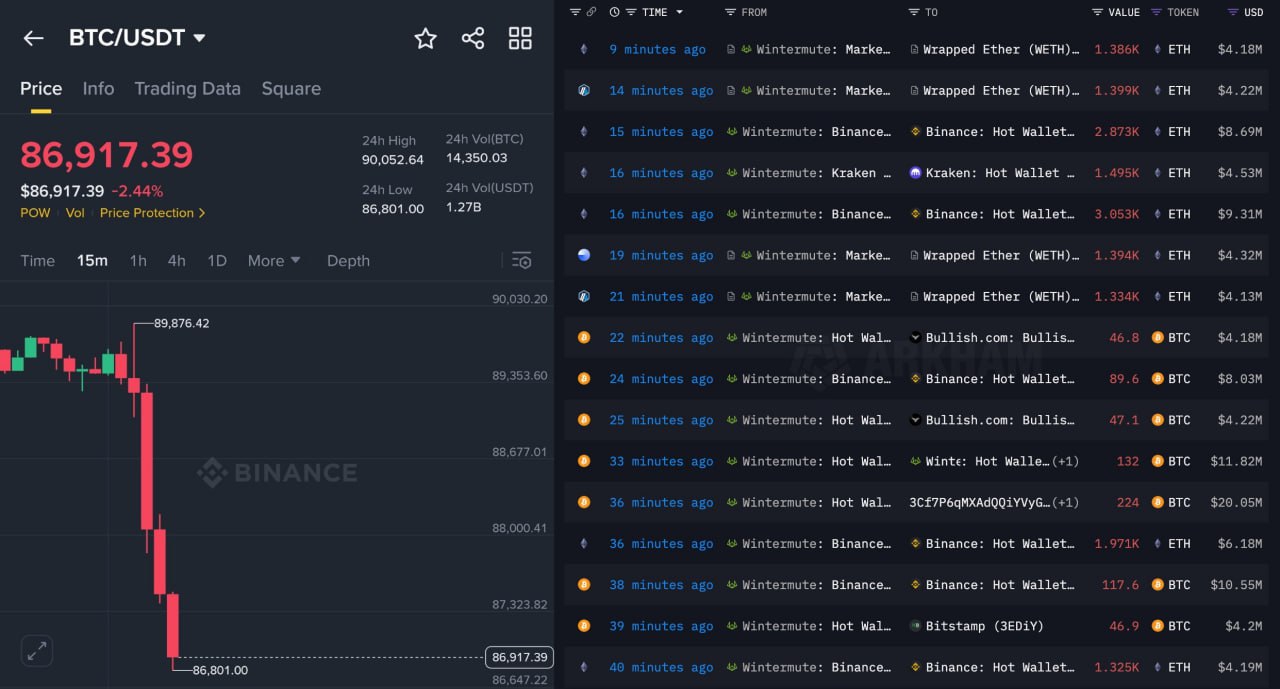Click contract document icon before Wrapped Ether, 9 minutes row
The width and height of the screenshot is (1280, 689).
(x=915, y=49)
